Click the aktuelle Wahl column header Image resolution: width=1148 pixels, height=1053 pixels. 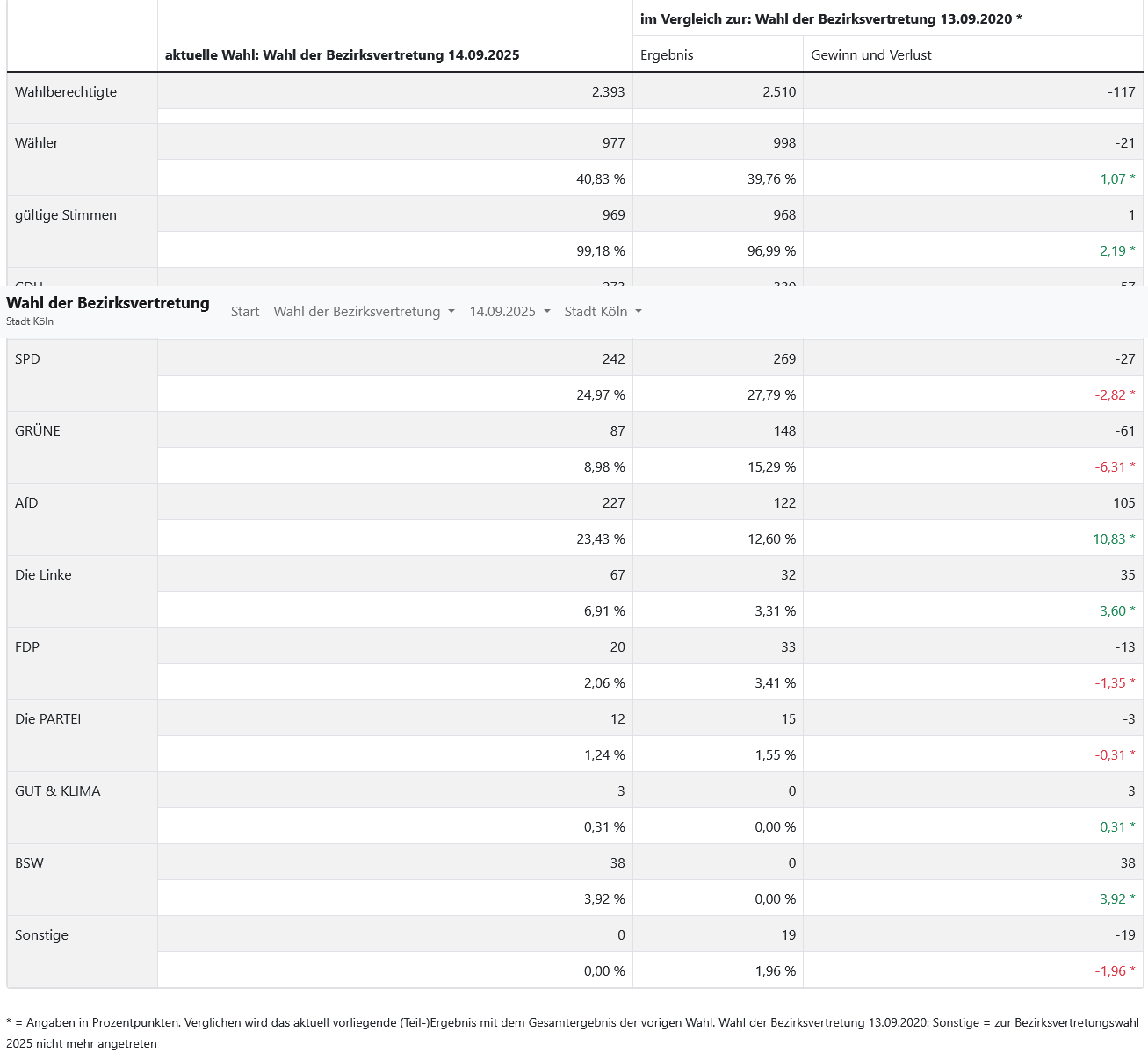[343, 55]
